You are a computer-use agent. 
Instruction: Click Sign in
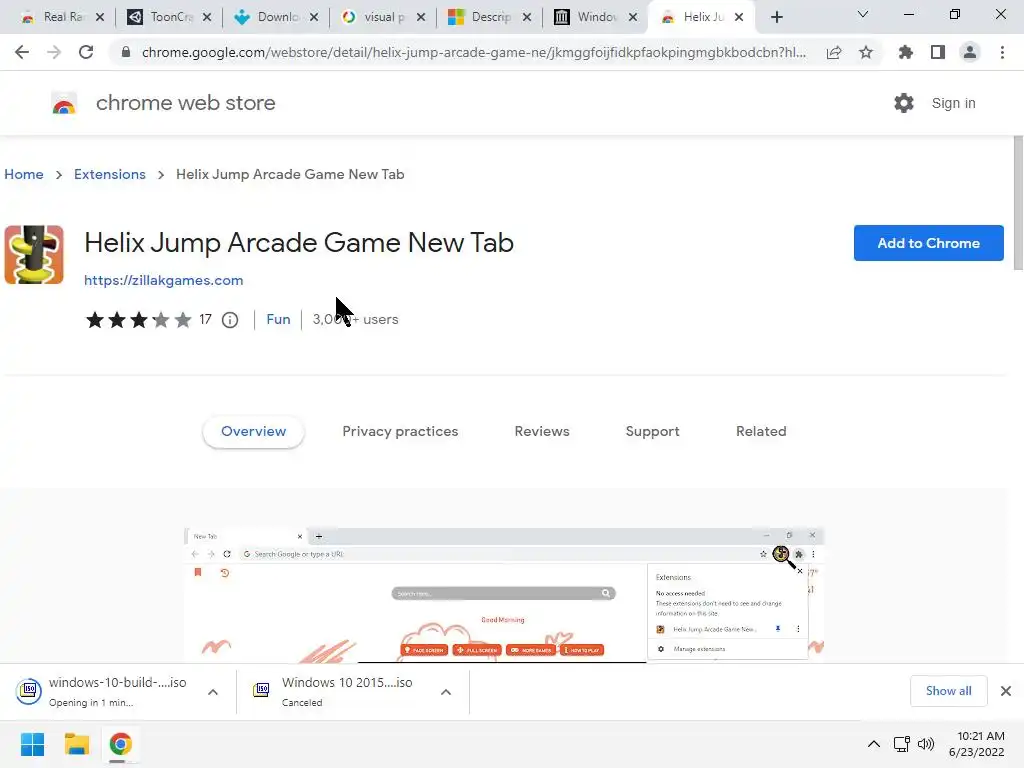[953, 103]
